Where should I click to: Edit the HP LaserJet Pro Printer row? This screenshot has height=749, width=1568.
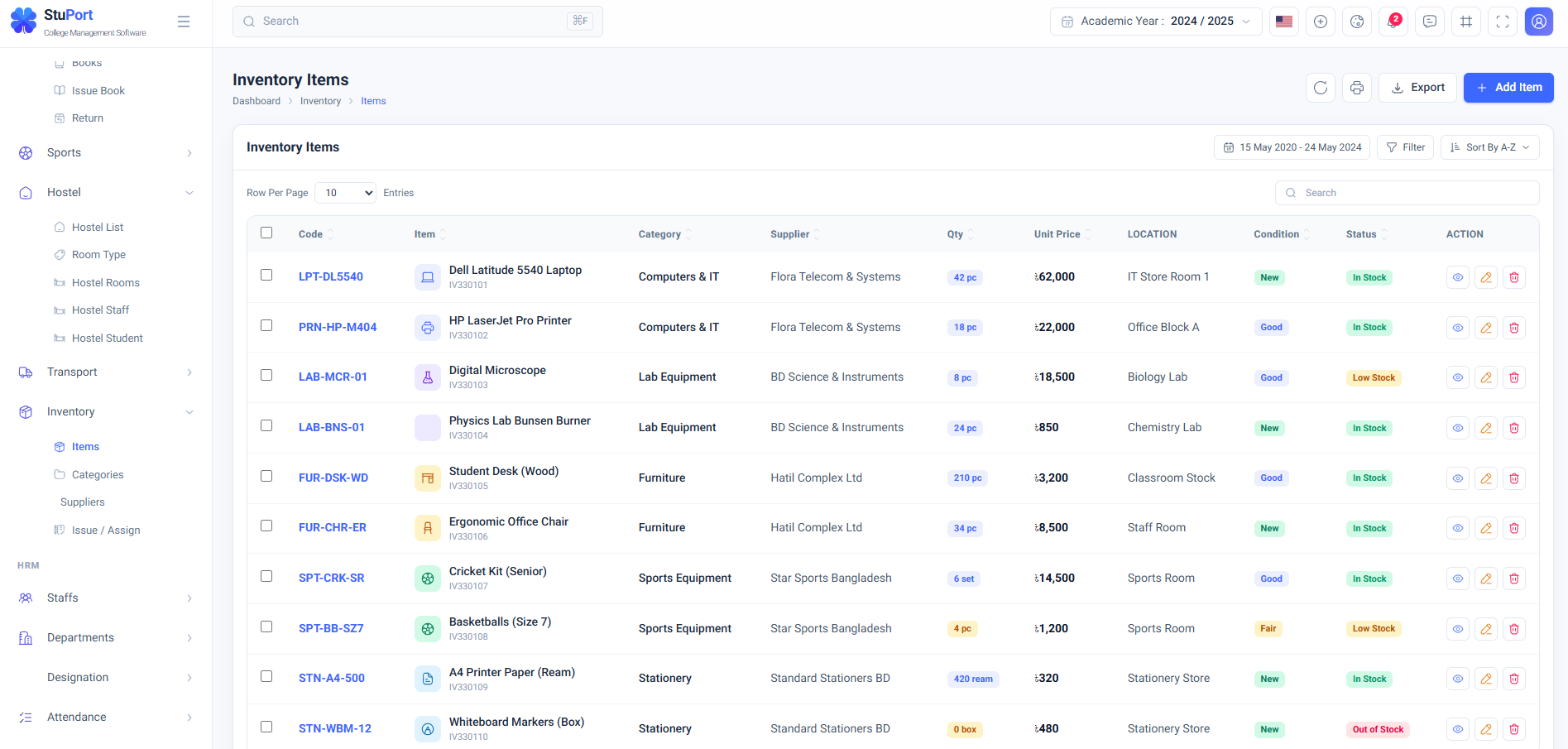pos(1486,328)
